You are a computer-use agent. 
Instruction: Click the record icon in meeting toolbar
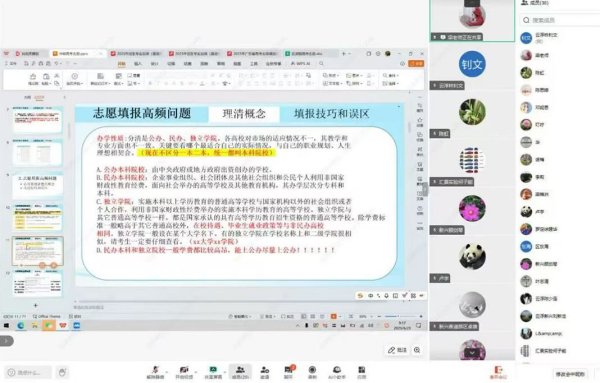click(x=312, y=370)
